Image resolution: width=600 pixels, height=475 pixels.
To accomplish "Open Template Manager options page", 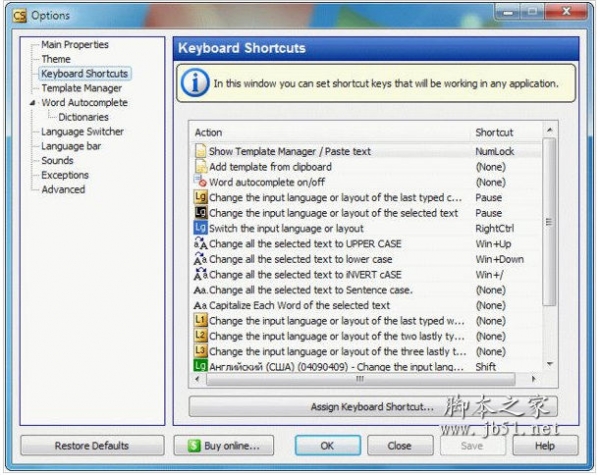I will [82, 88].
